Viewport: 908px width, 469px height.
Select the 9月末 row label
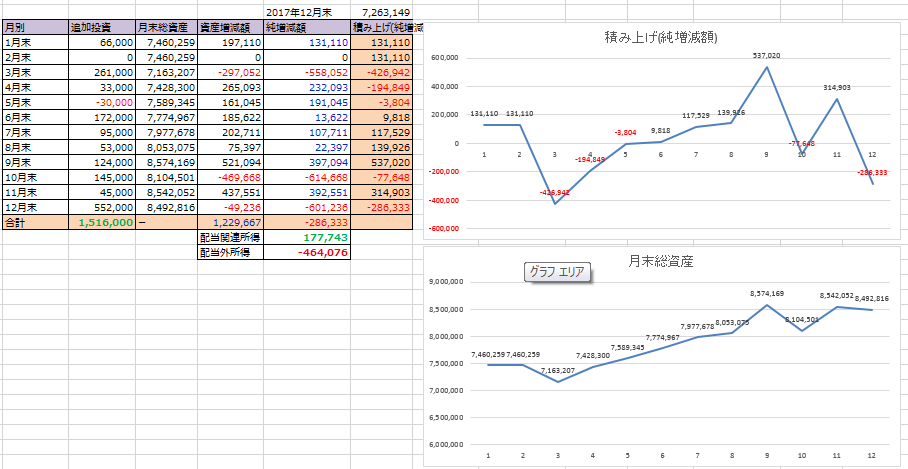click(x=35, y=163)
